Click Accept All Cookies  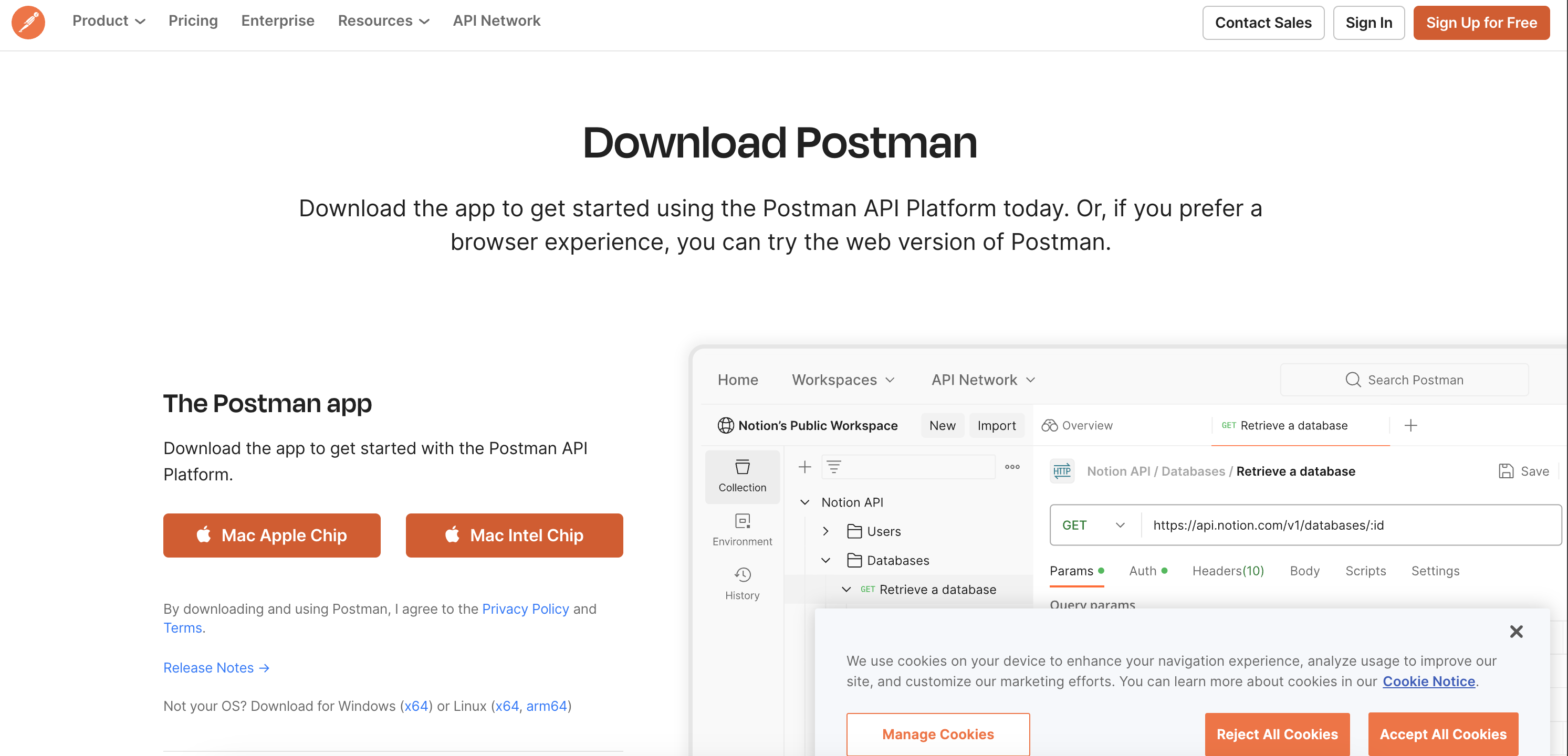(x=1442, y=734)
